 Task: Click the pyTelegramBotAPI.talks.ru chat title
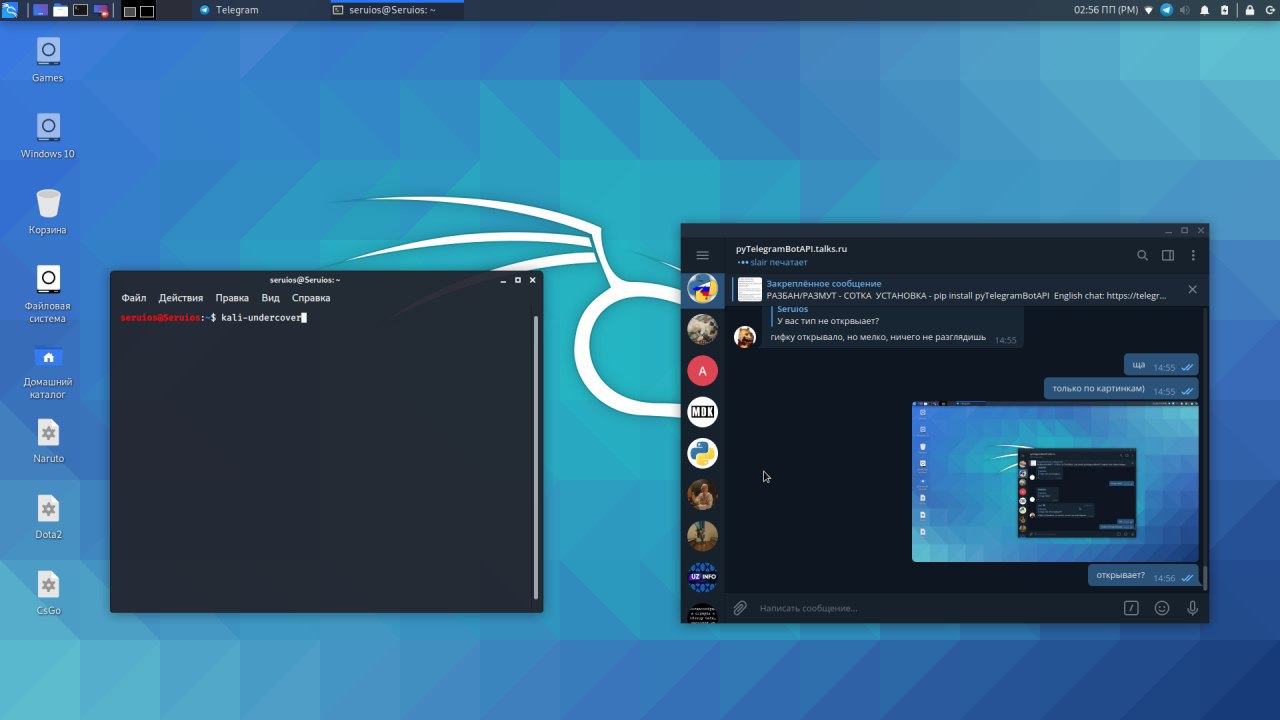[791, 248]
